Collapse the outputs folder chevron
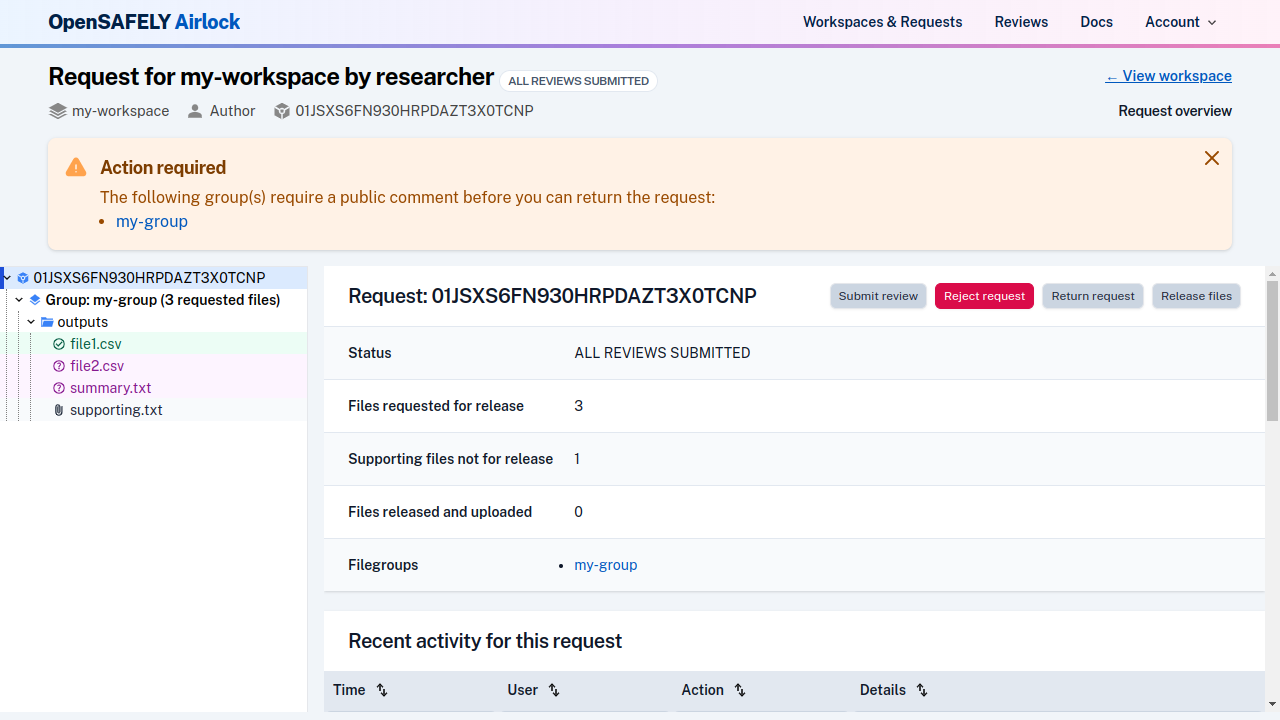This screenshot has width=1280, height=720. click(31, 322)
